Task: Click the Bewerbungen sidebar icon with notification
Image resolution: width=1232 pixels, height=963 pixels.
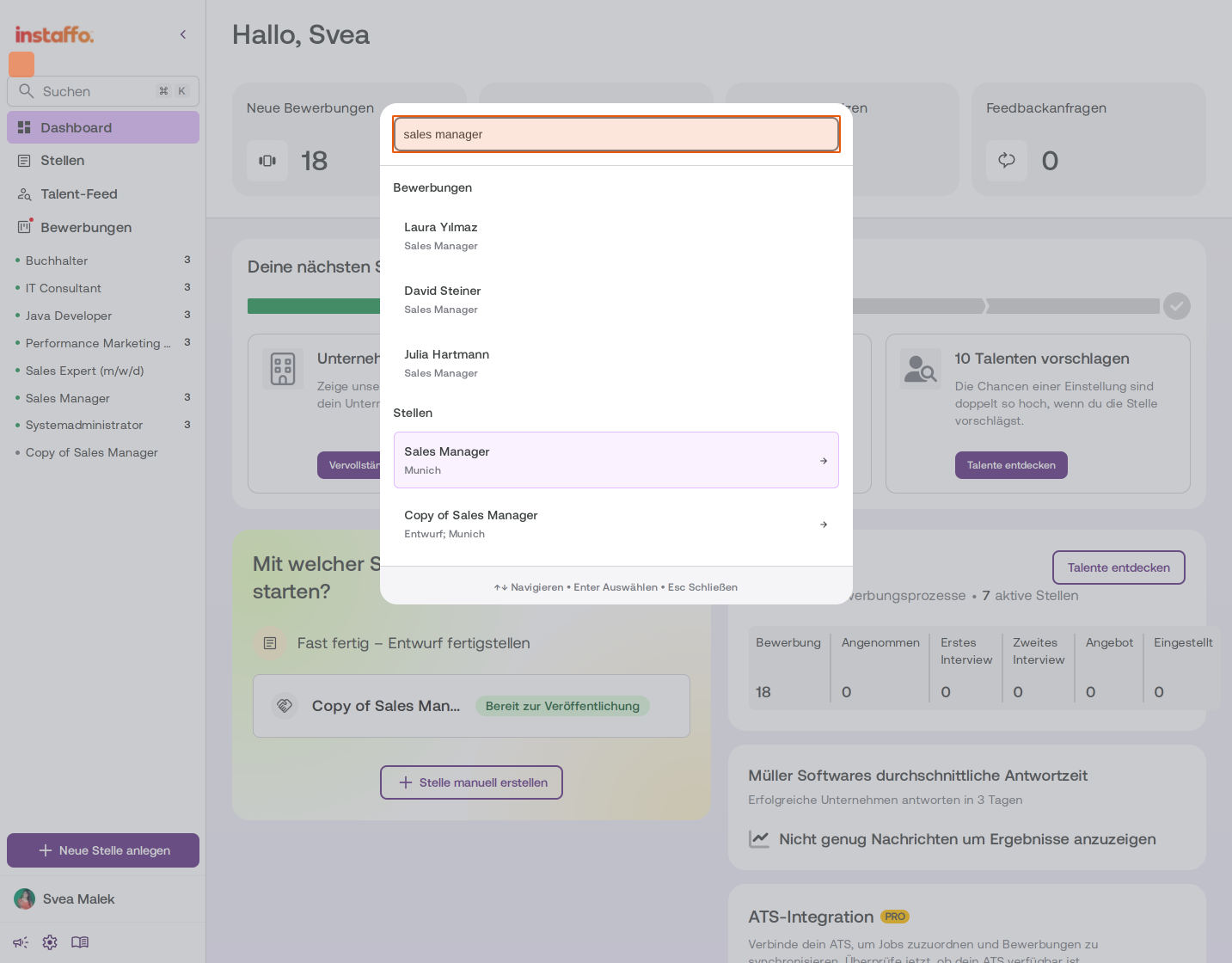Action: (25, 227)
